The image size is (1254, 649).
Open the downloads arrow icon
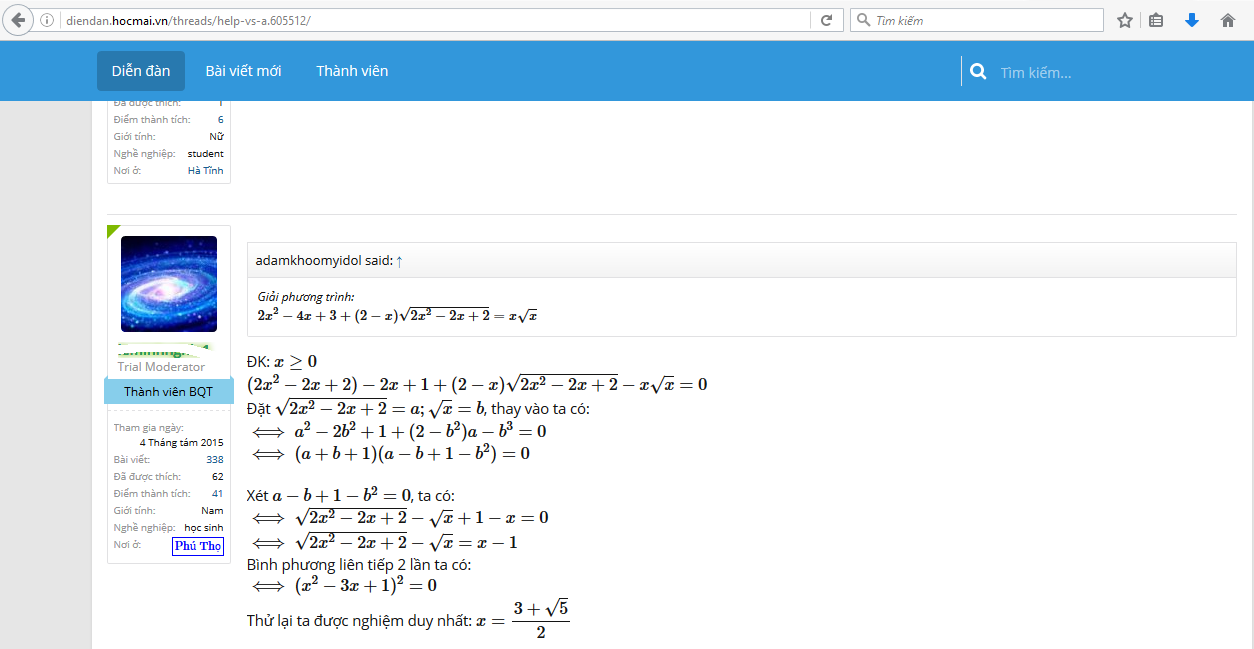pyautogui.click(x=1192, y=20)
